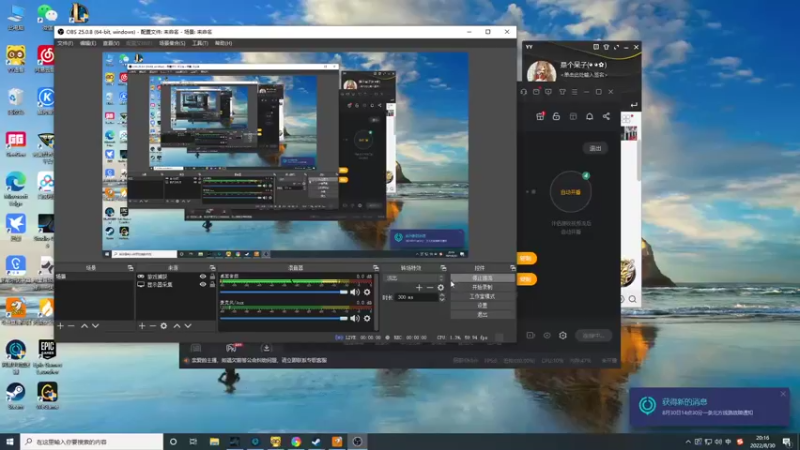800x450 pixels.
Task: Open the transition type dropdown
Action: click(x=414, y=278)
